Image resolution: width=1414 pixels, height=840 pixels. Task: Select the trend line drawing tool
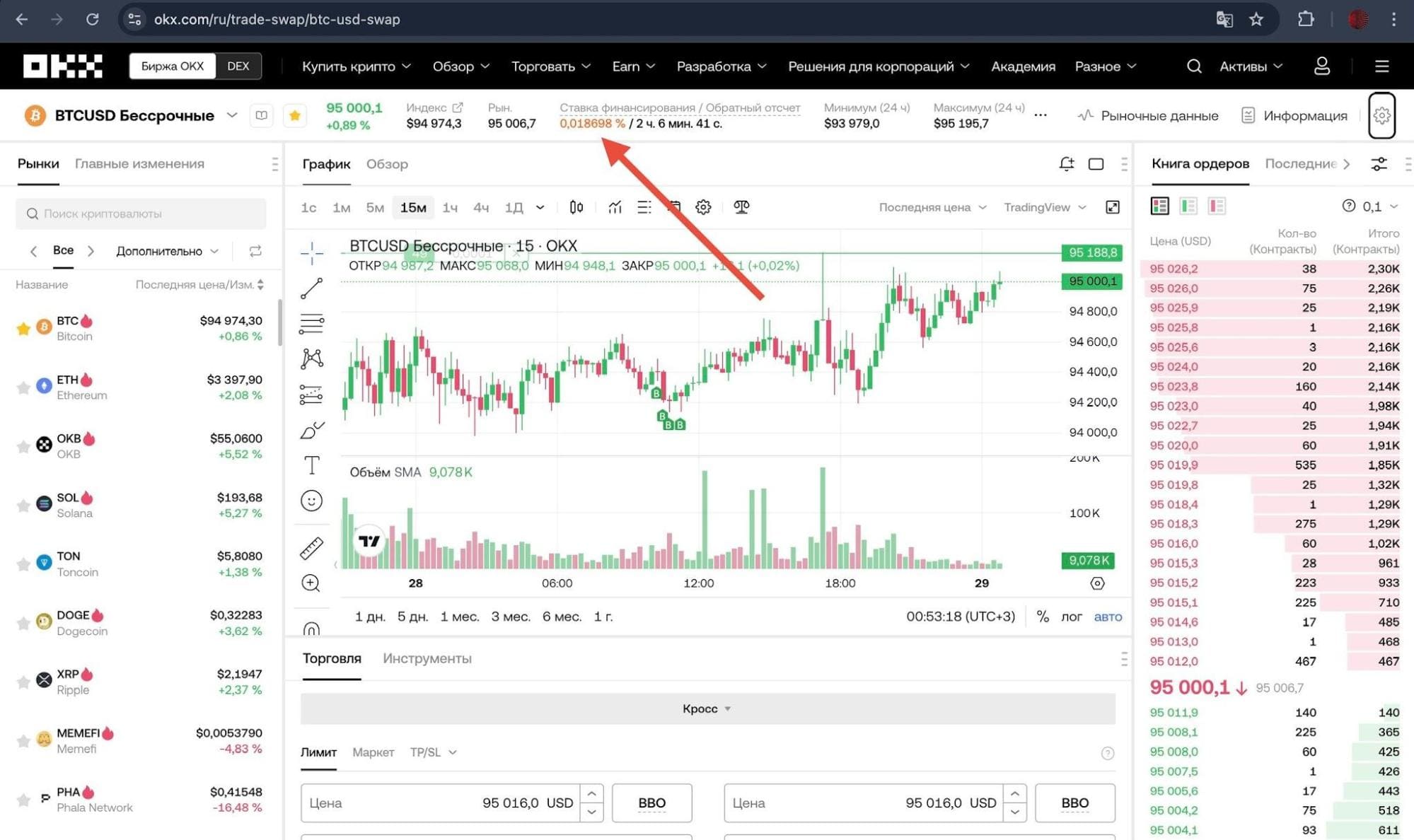tap(311, 288)
